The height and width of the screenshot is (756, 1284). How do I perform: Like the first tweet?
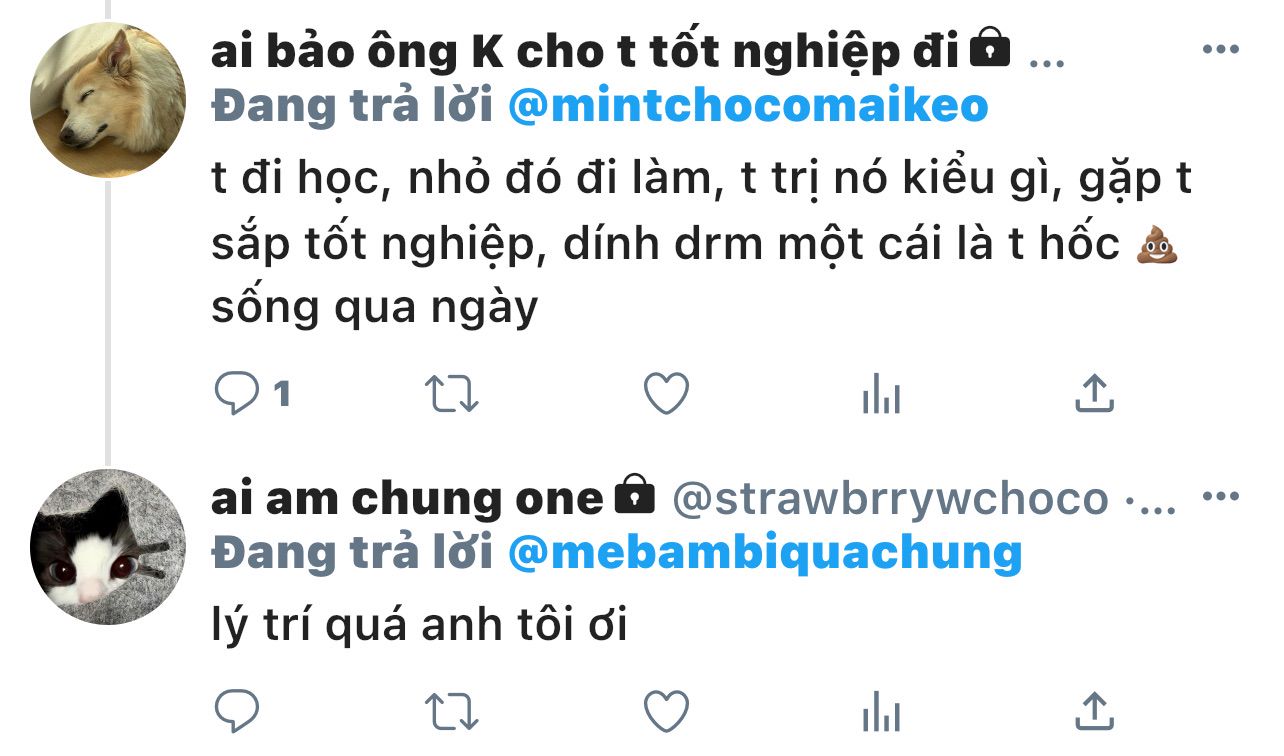point(666,394)
